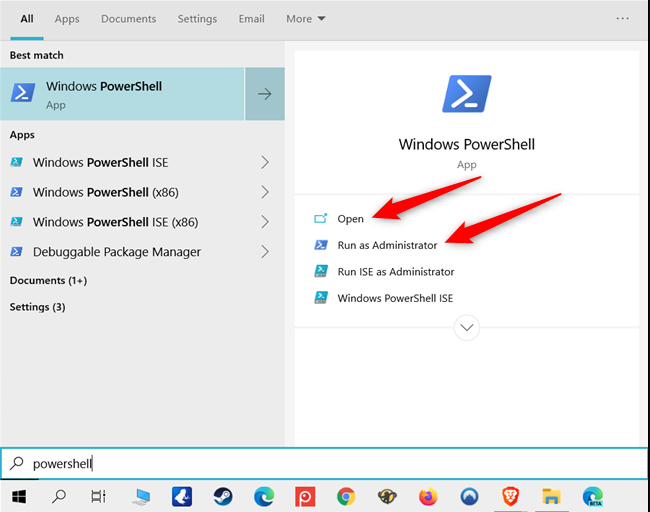
Task: Click the large Windows PowerShell app icon
Action: [x=466, y=94]
